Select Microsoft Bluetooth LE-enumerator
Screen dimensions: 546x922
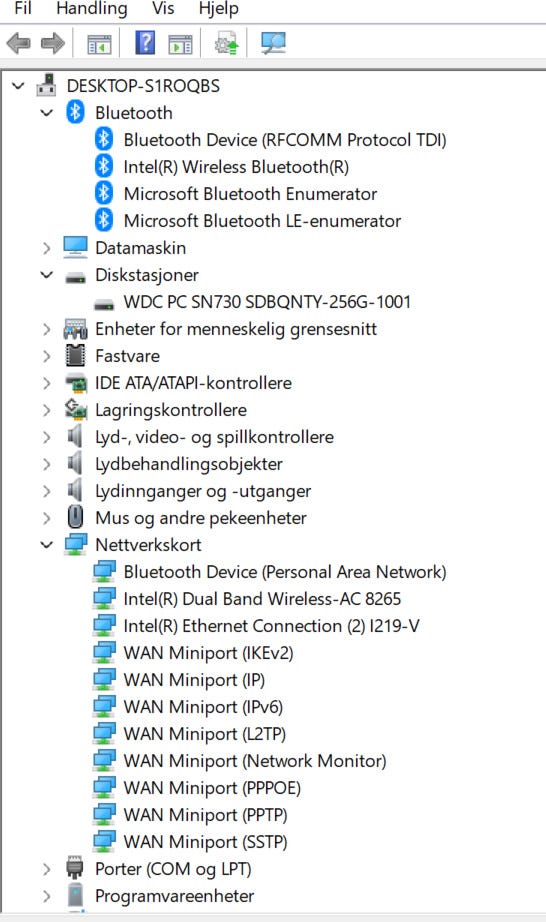262,221
